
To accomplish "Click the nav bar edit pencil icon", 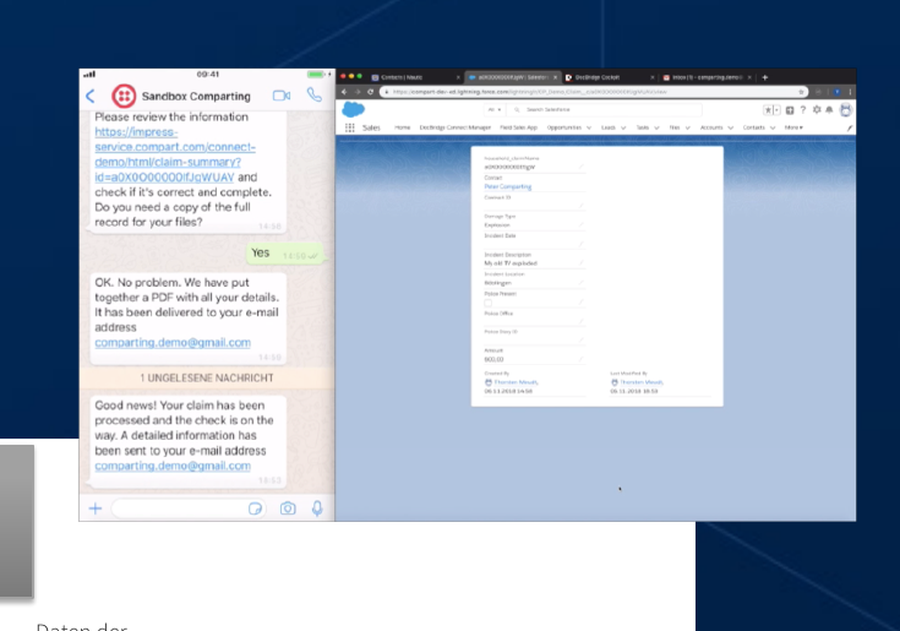I will coord(849,128).
